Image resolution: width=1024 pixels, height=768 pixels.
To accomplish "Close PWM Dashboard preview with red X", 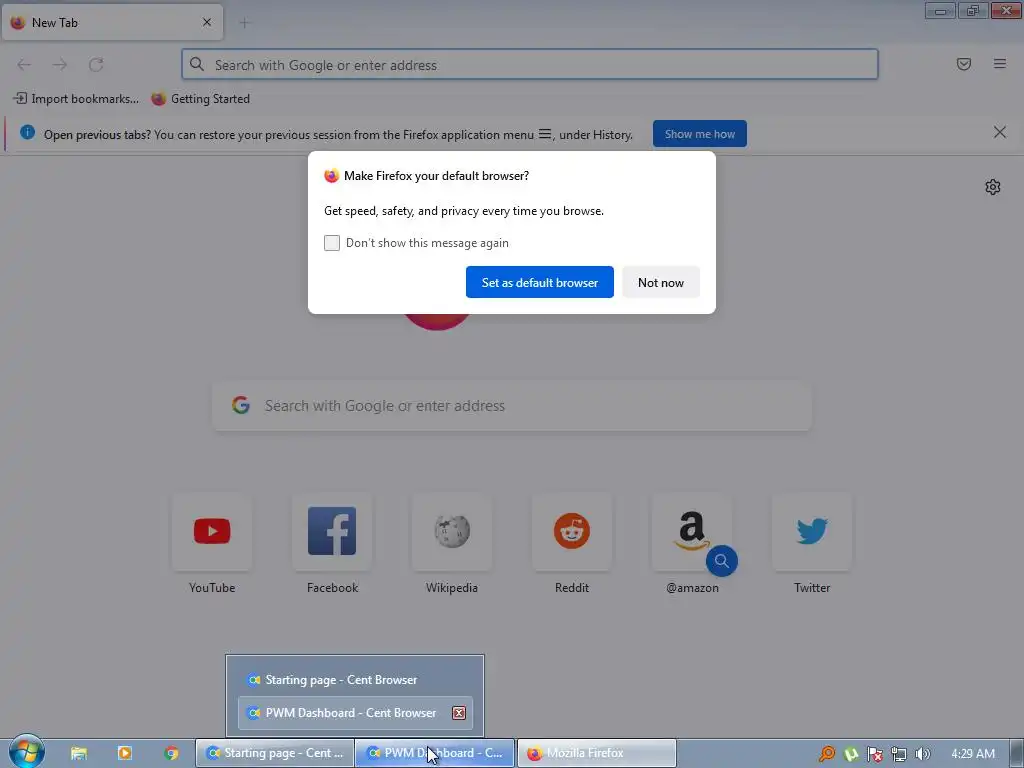I will [x=458, y=713].
